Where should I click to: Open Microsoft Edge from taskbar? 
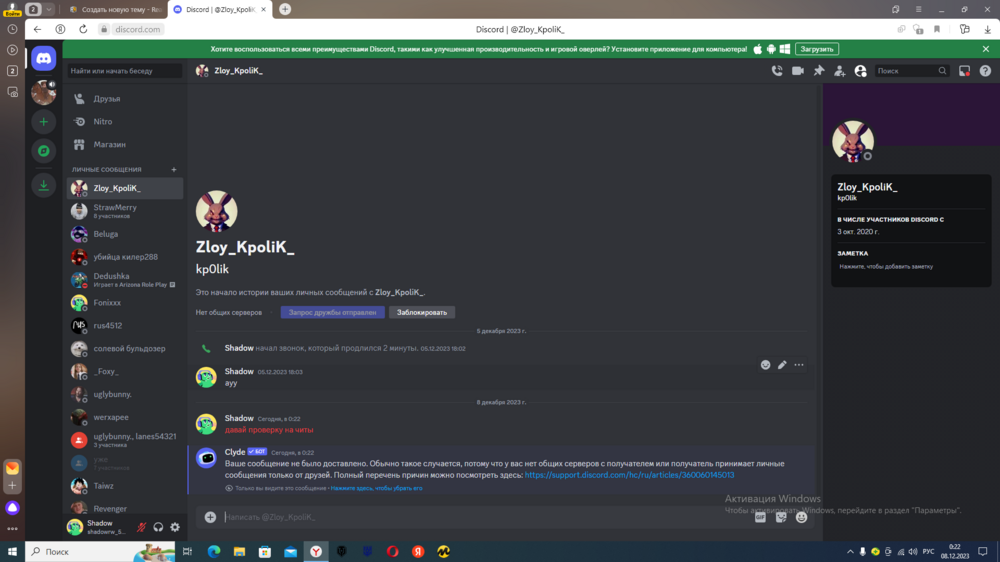point(214,552)
